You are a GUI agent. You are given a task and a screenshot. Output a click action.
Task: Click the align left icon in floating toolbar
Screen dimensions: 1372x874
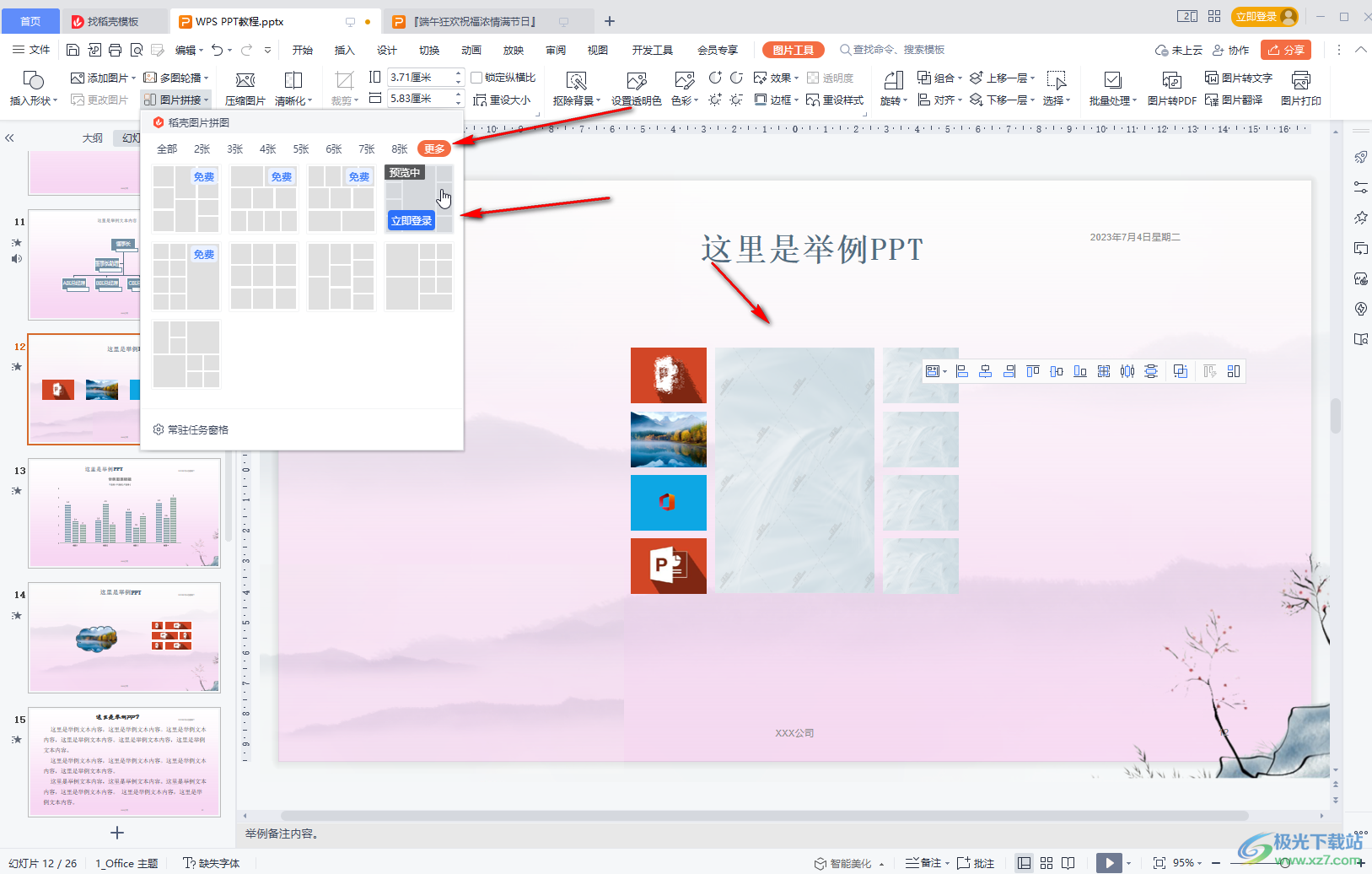tap(961, 371)
